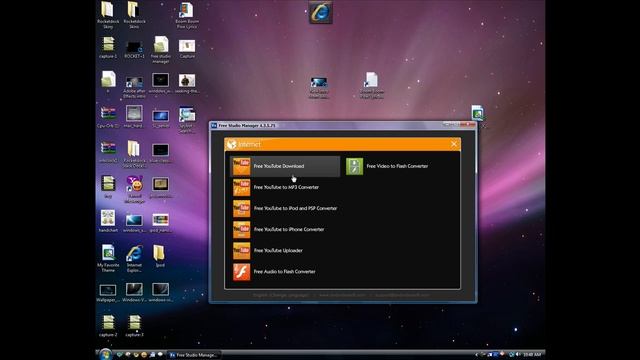Select the capture-1 desktop icon
640x360 pixels.
pyautogui.click(x=108, y=48)
